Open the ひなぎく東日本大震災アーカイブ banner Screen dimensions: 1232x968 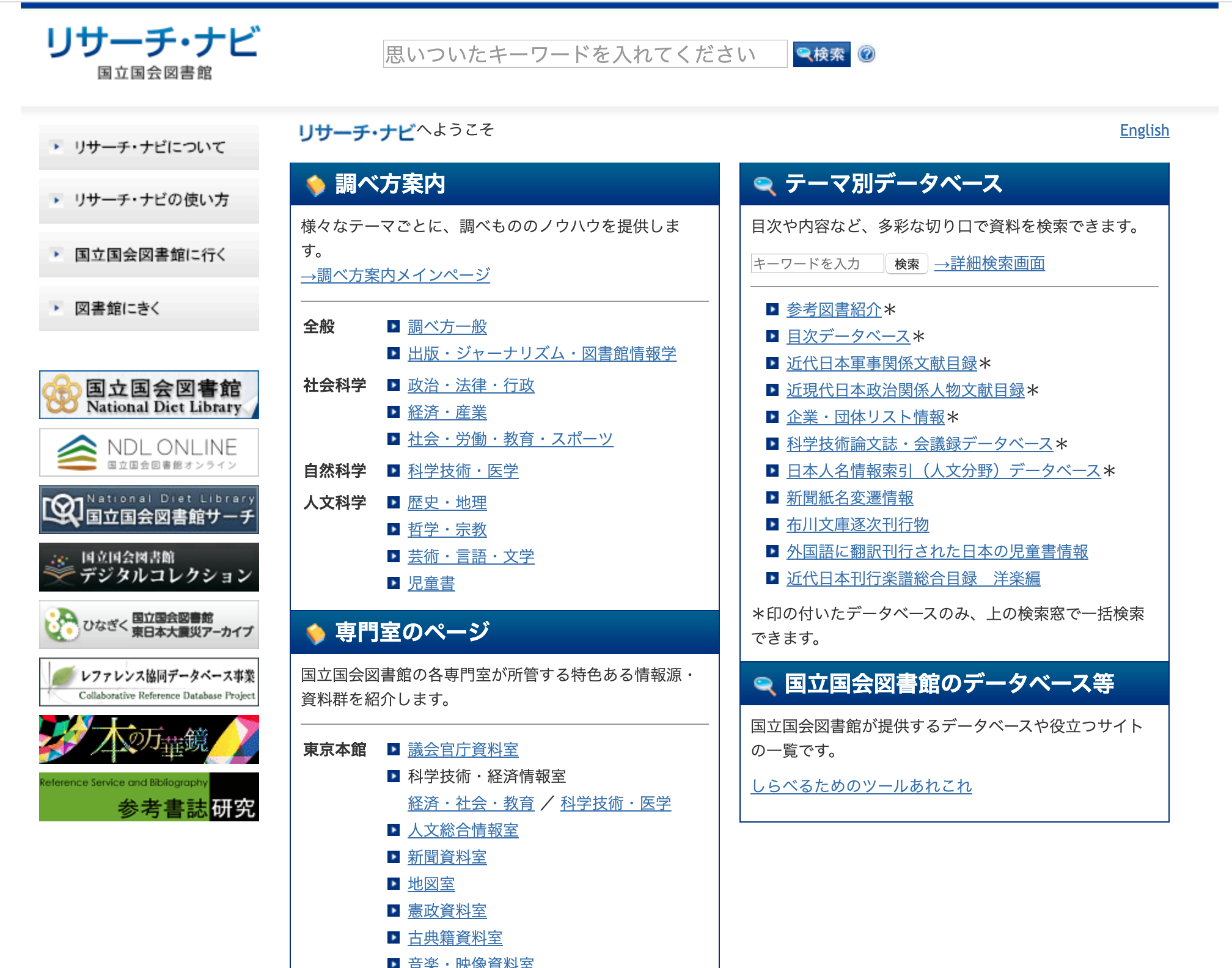149,625
